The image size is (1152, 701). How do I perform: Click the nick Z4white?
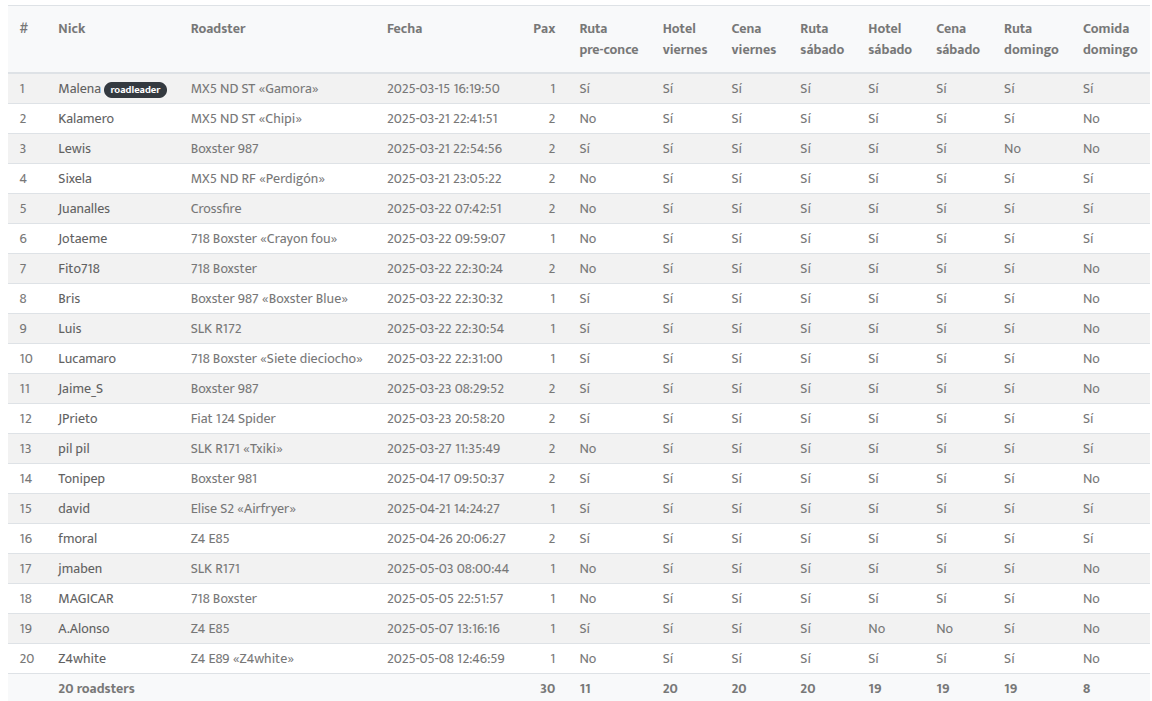point(82,659)
